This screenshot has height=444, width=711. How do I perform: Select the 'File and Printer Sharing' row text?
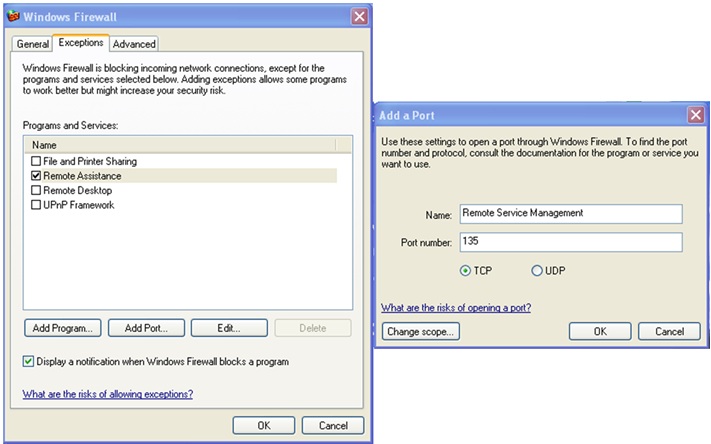(90, 161)
